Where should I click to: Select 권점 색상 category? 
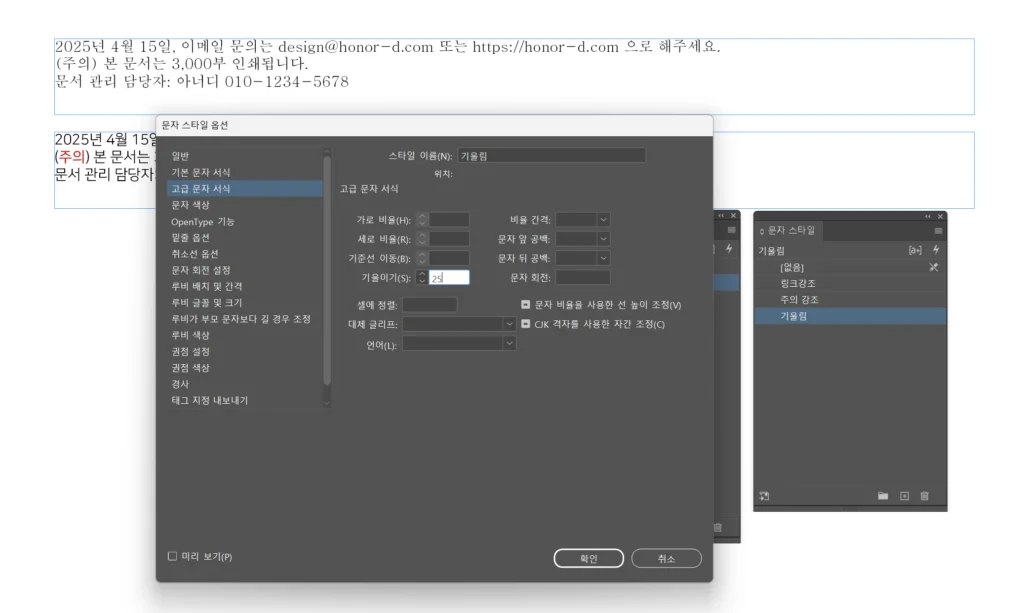tap(244, 368)
